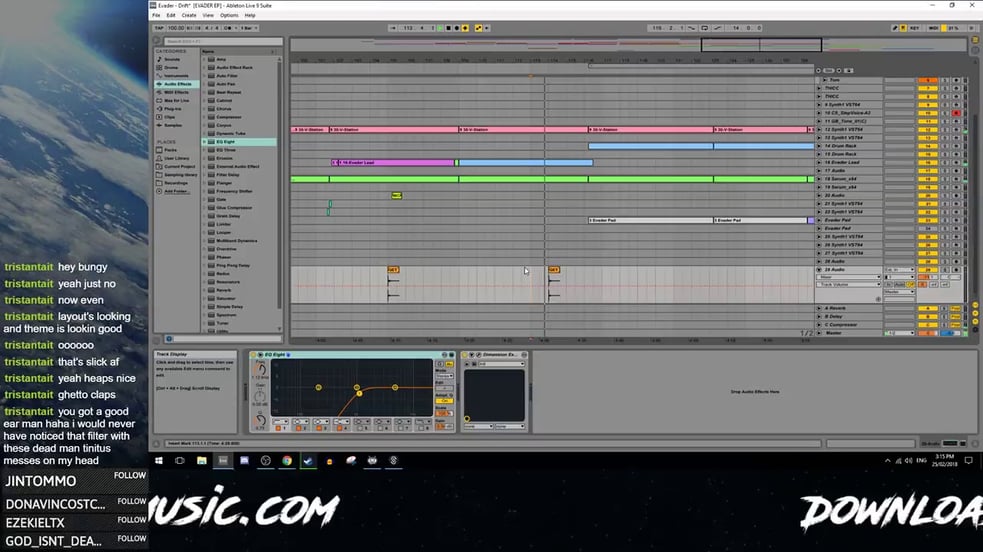Image resolution: width=983 pixels, height=552 pixels.
Task: Toggle EQ Eight band 1 filter on
Action: click(x=278, y=428)
